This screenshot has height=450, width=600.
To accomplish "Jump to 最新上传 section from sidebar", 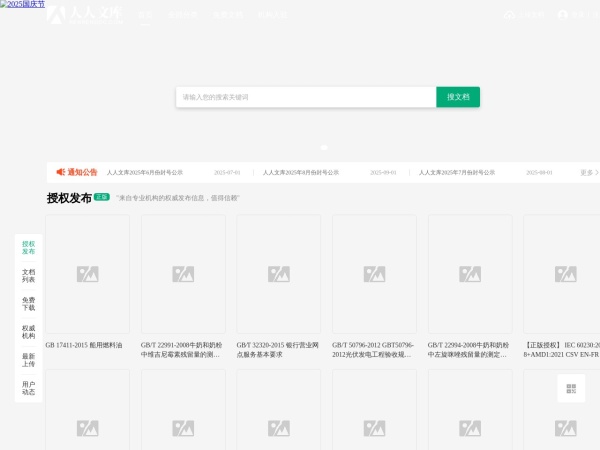I will pos(28,360).
